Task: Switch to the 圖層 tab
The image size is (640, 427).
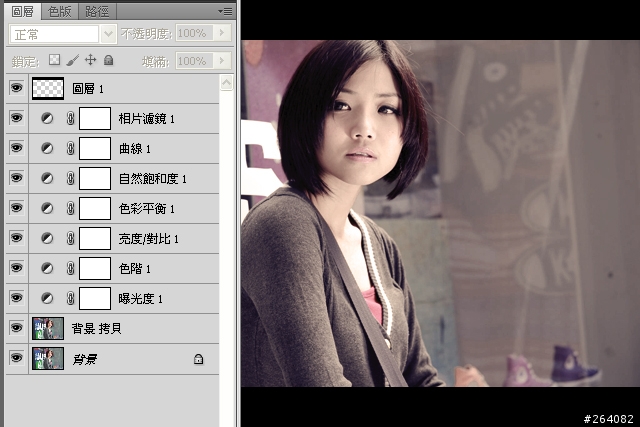Action: click(x=22, y=11)
